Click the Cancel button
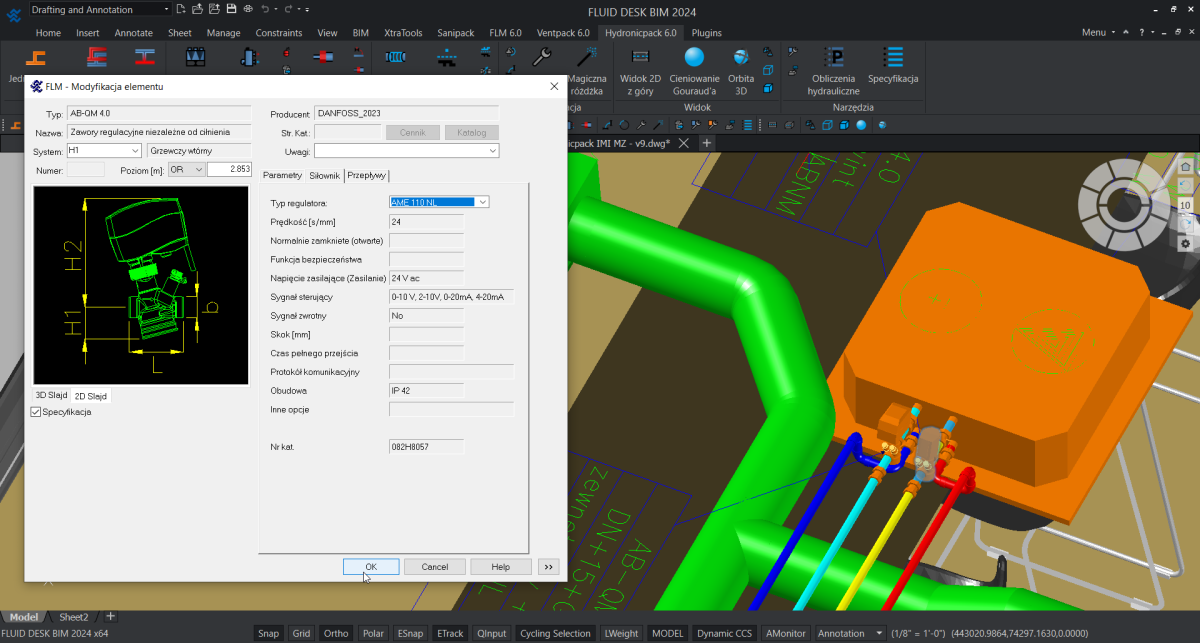 [x=435, y=566]
